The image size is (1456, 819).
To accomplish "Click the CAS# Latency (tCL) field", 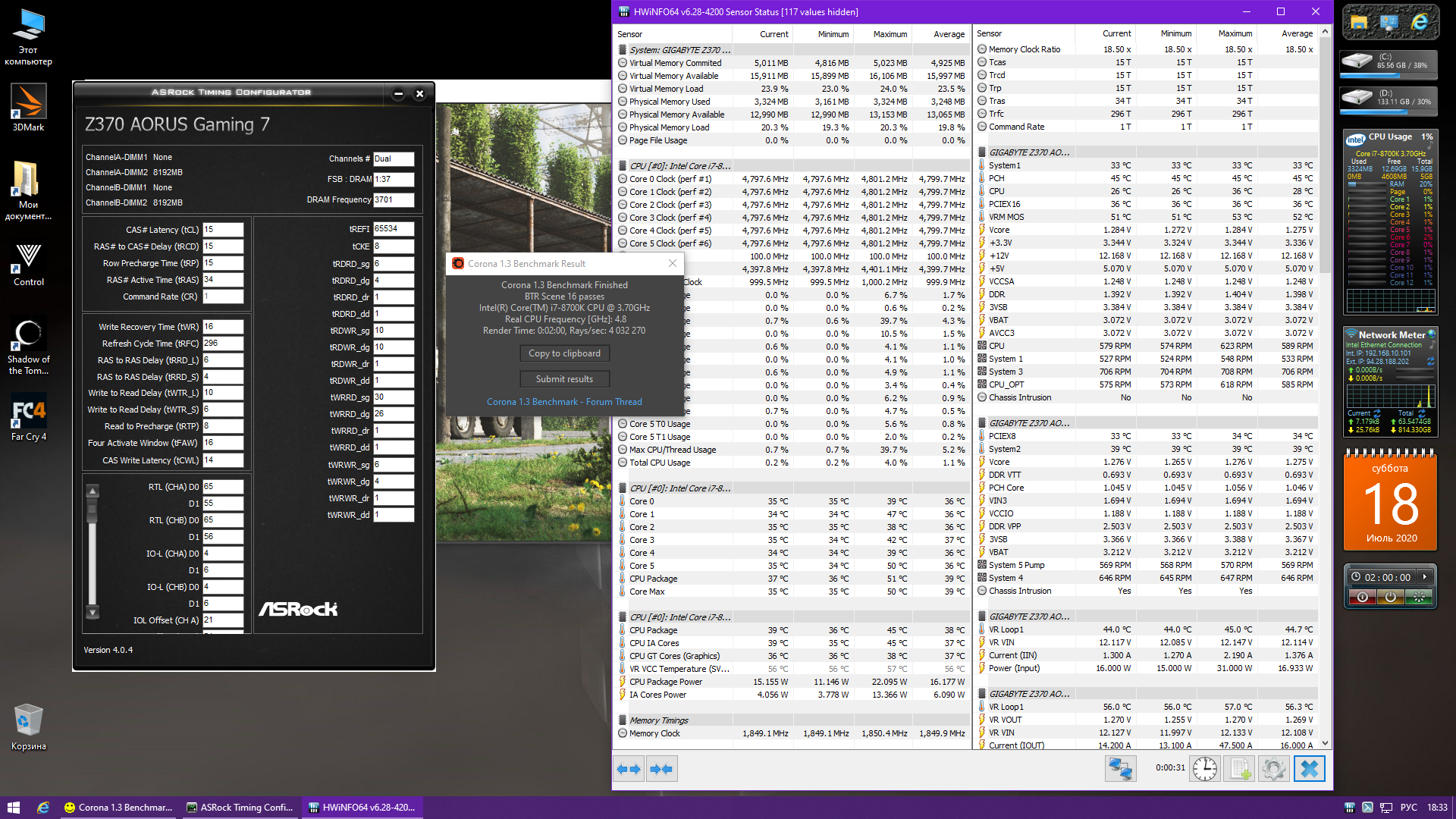I will [x=223, y=230].
